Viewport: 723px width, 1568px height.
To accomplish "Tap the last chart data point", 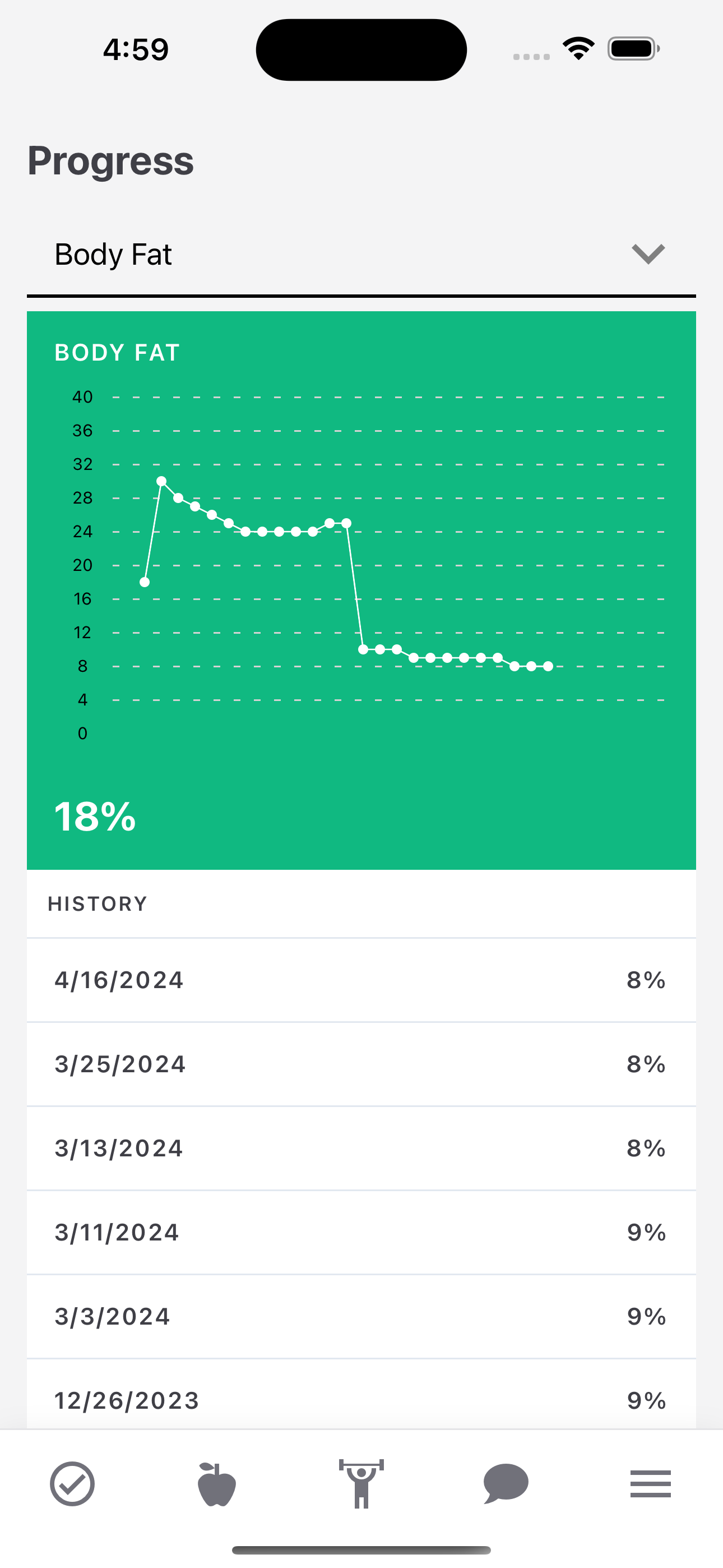I will [x=548, y=667].
